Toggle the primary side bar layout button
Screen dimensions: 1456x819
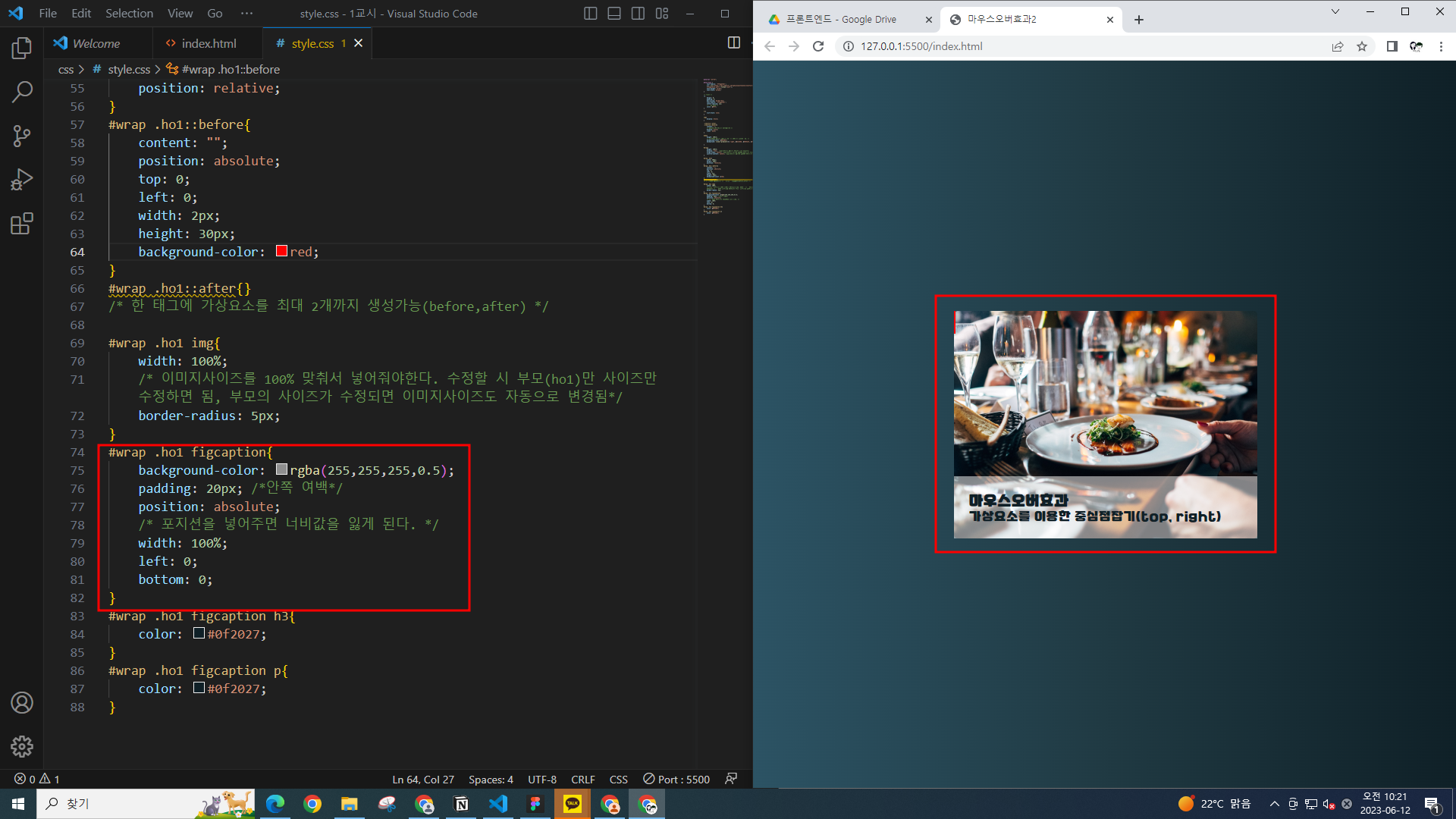tap(591, 14)
